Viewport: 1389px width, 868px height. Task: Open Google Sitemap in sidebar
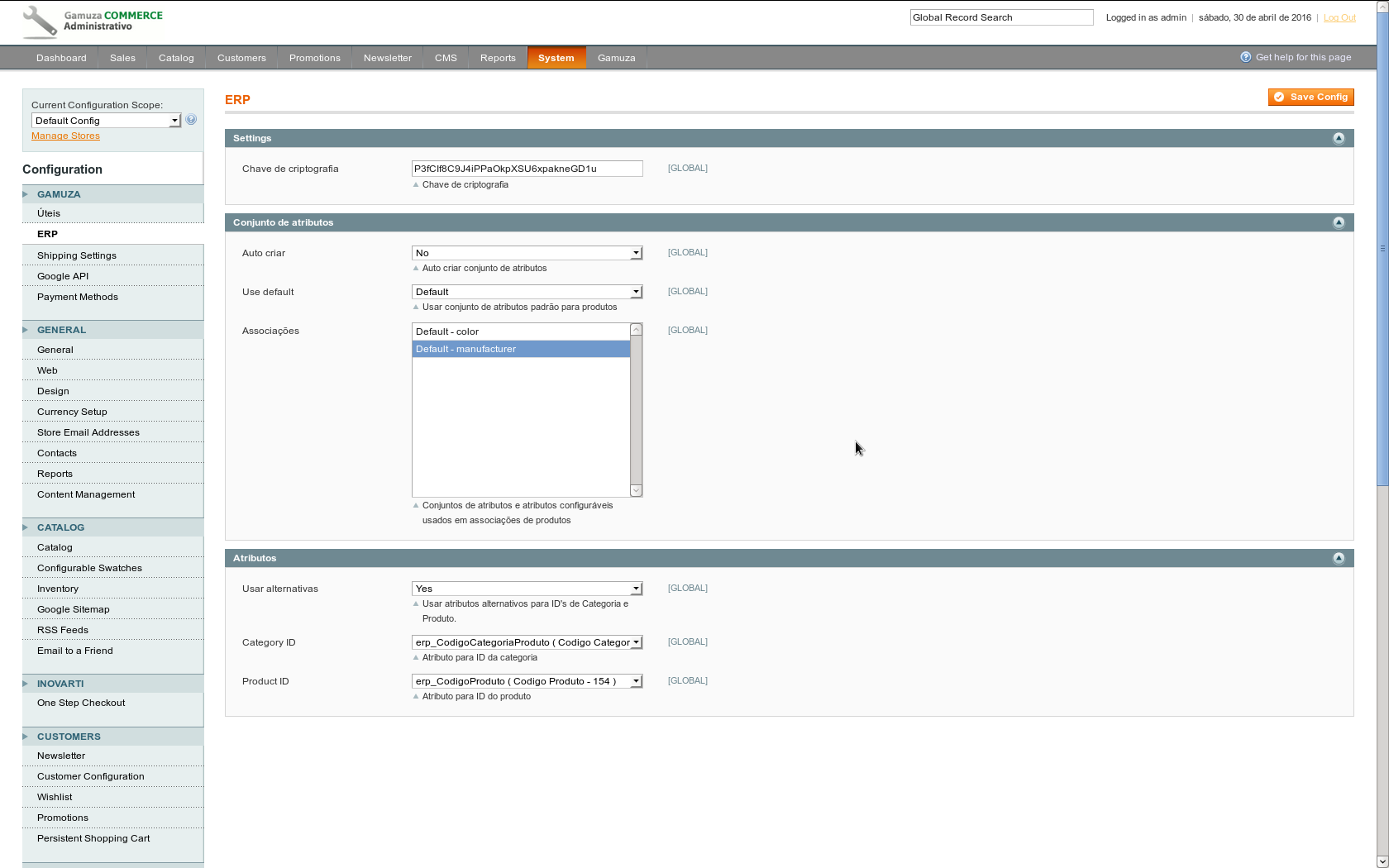[x=112, y=609]
